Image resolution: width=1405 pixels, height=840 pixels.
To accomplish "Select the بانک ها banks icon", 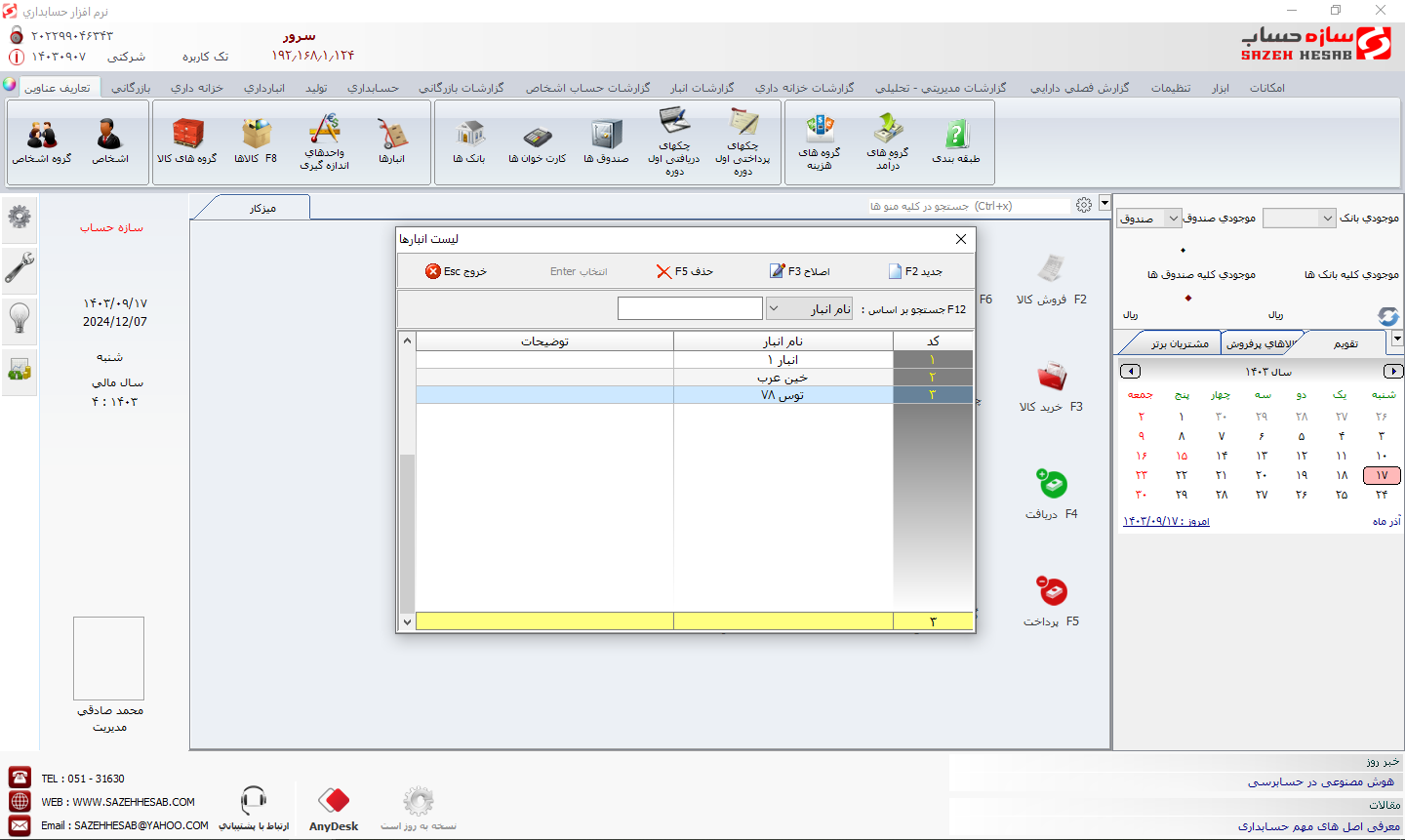I will [x=469, y=141].
